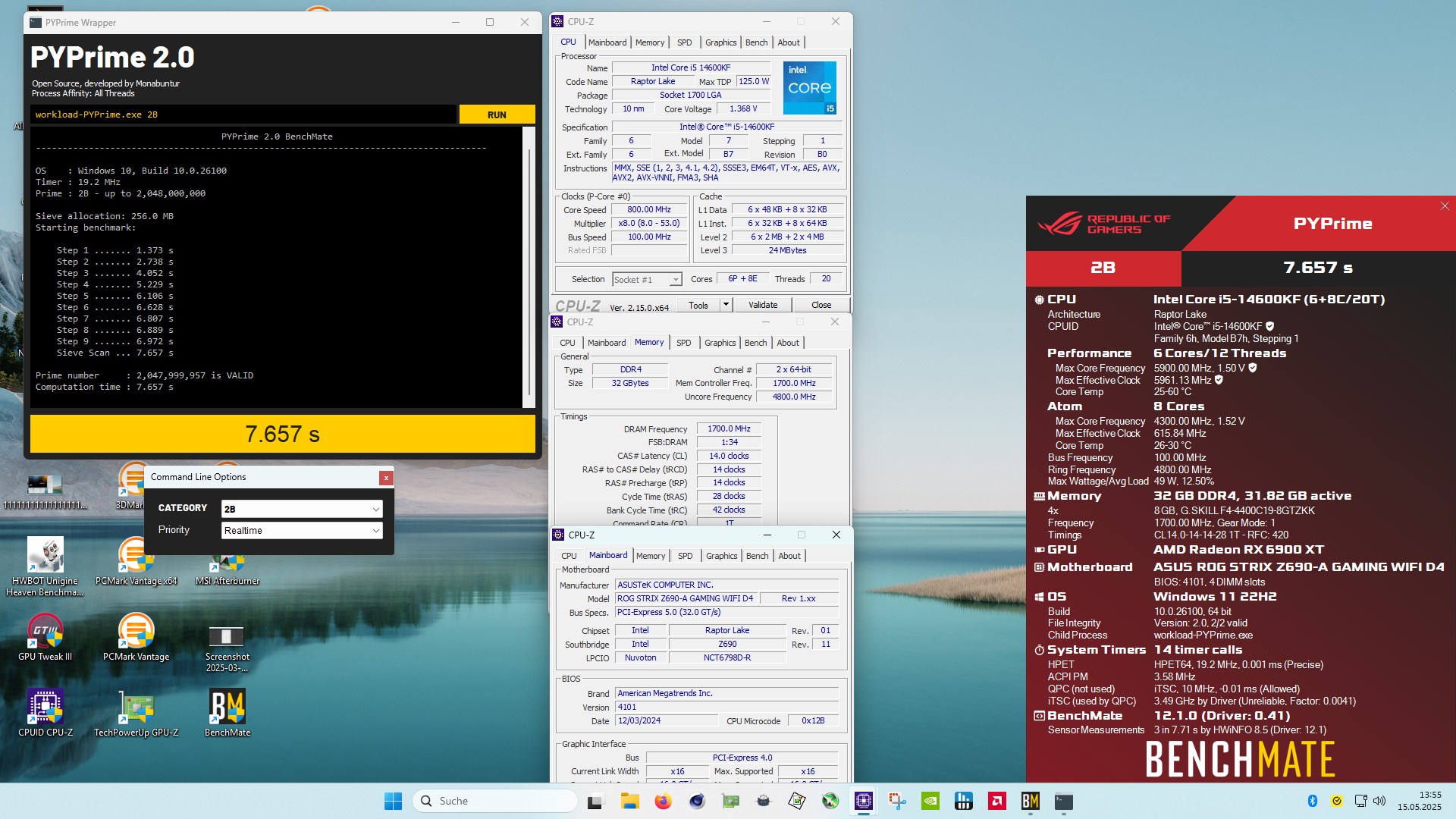Open the Snipping Tool taskbar icon

tap(897, 801)
